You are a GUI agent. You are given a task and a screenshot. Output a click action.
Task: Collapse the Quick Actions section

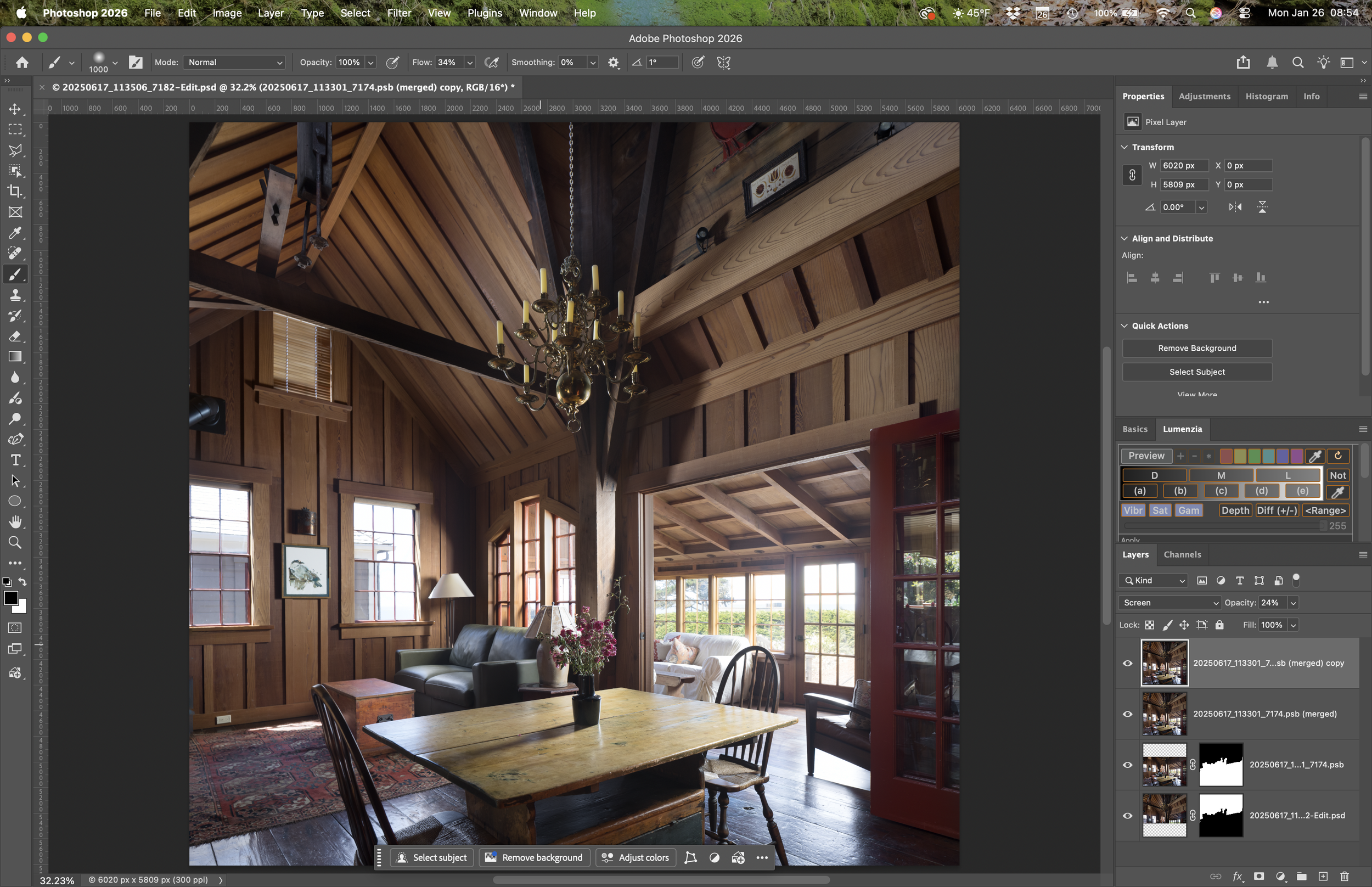pyautogui.click(x=1124, y=325)
